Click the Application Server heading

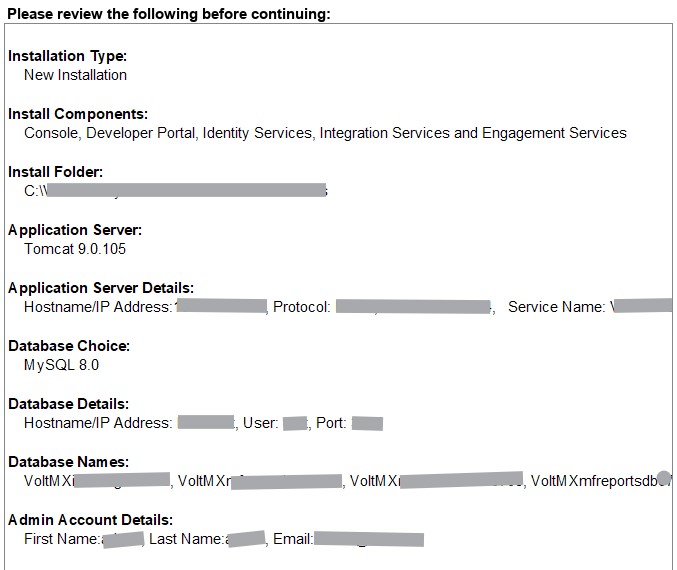[x=75, y=230]
